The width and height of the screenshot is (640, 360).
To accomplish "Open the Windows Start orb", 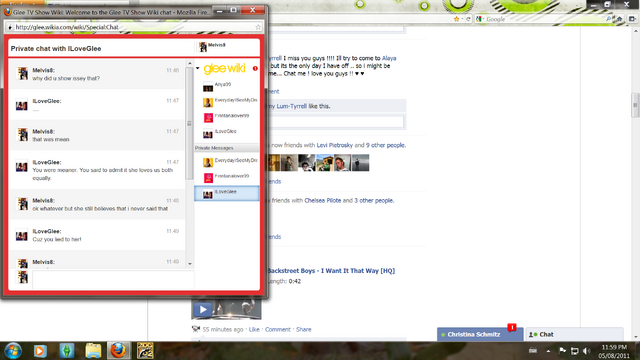I will (x=13, y=351).
